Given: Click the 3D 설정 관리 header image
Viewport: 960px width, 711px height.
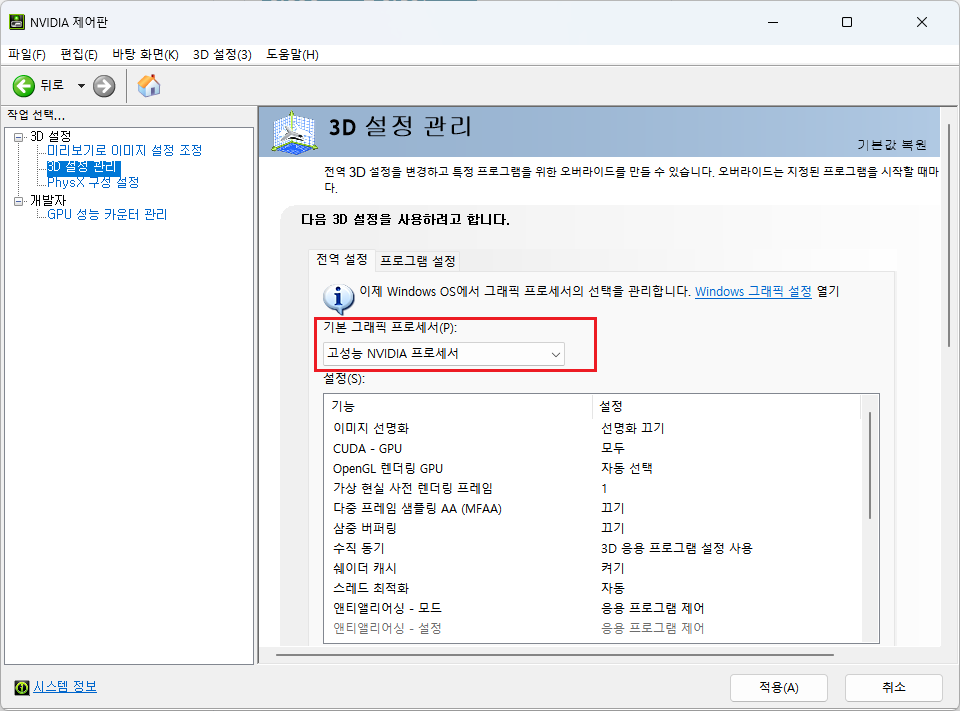Looking at the screenshot, I should (294, 132).
